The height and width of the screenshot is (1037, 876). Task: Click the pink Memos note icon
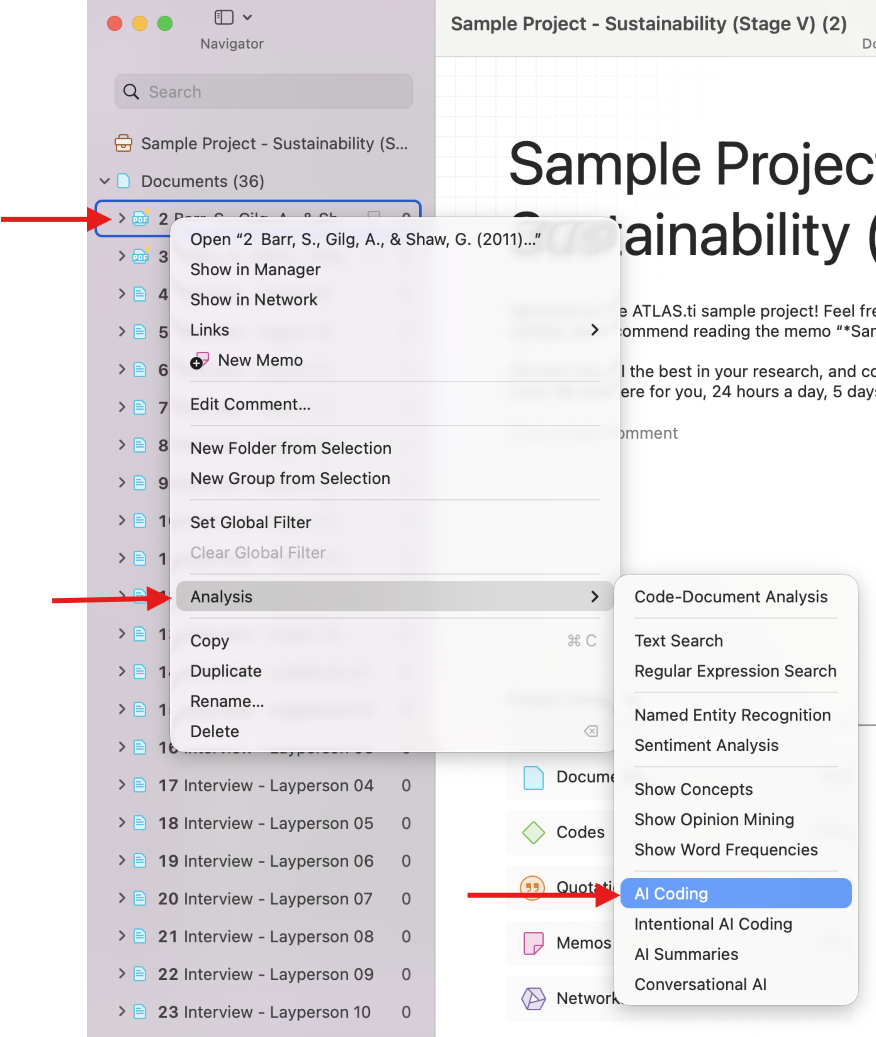tap(534, 943)
